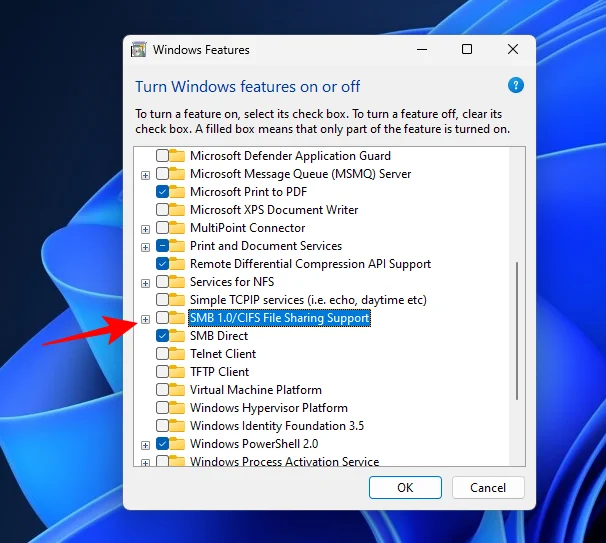The image size is (606, 543).
Task: Click the blue help question mark icon
Action: pos(516,85)
